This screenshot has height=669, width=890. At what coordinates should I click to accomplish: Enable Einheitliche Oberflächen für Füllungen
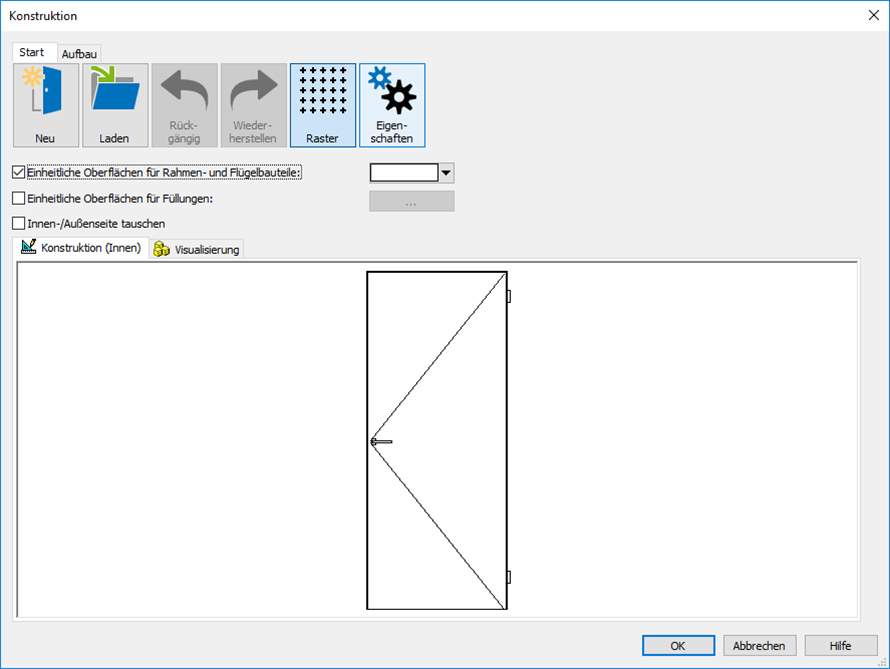click(x=19, y=198)
